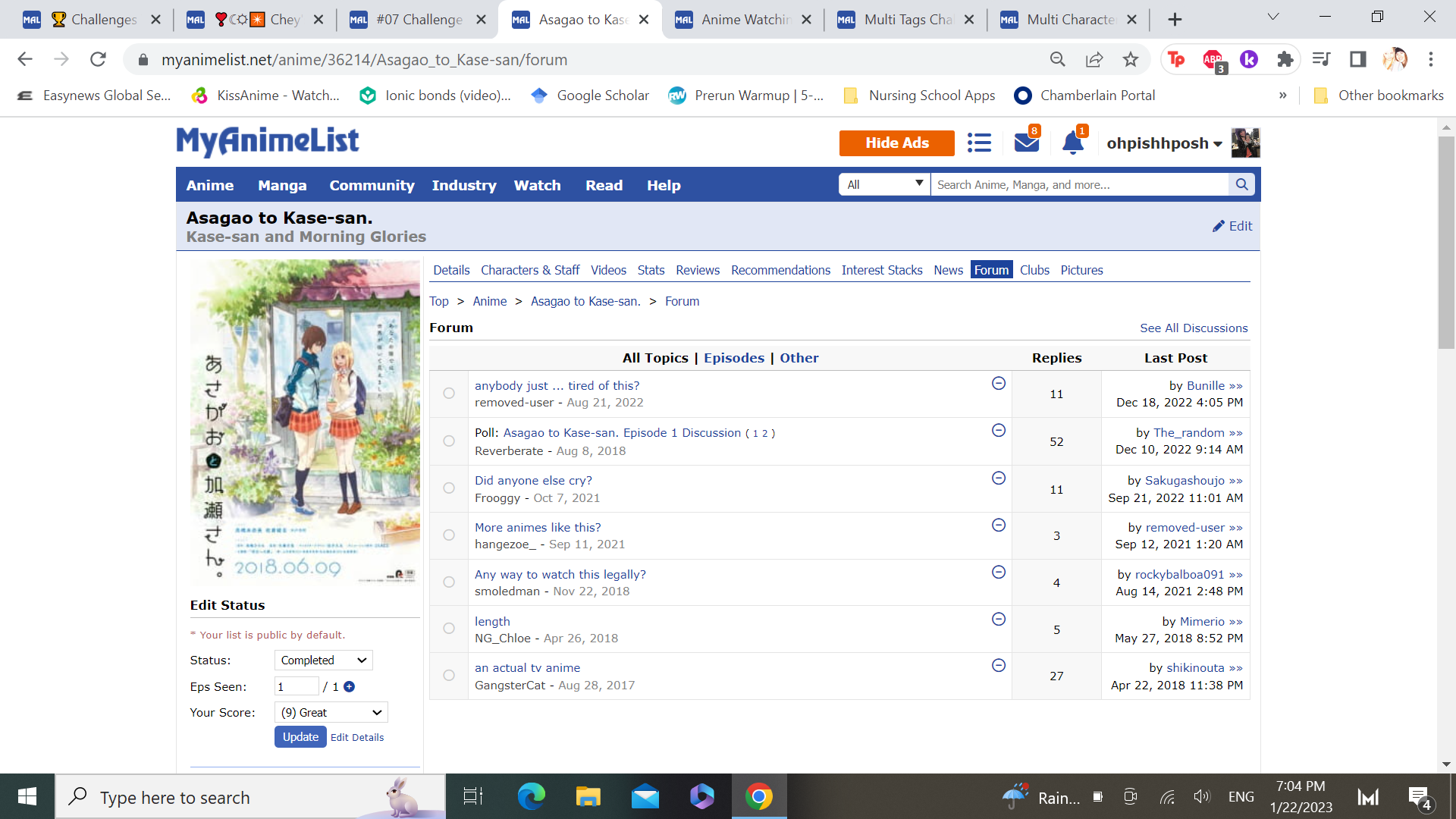This screenshot has width=1456, height=819.
Task: Switch to '#07 Challenge' browser tab
Action: pyautogui.click(x=418, y=20)
